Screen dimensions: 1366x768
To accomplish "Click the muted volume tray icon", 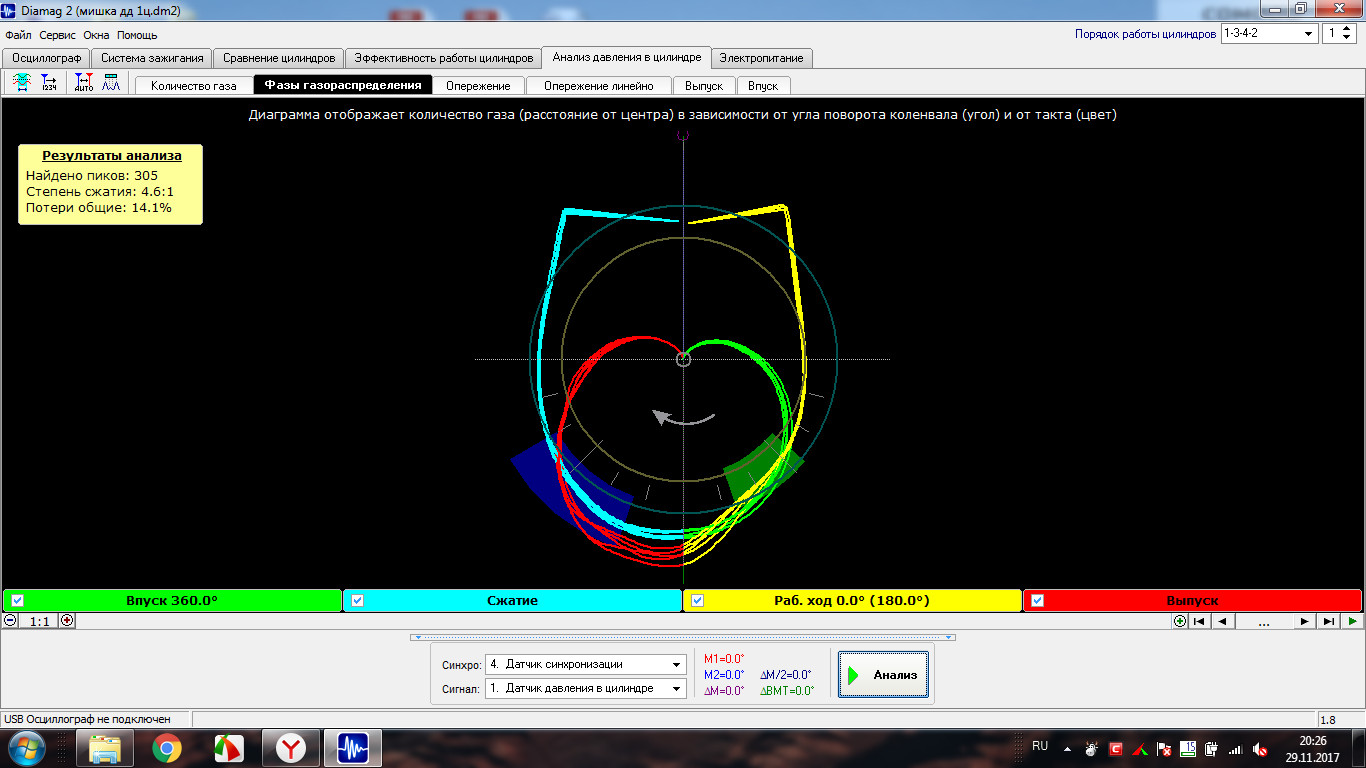I will click(x=1260, y=748).
